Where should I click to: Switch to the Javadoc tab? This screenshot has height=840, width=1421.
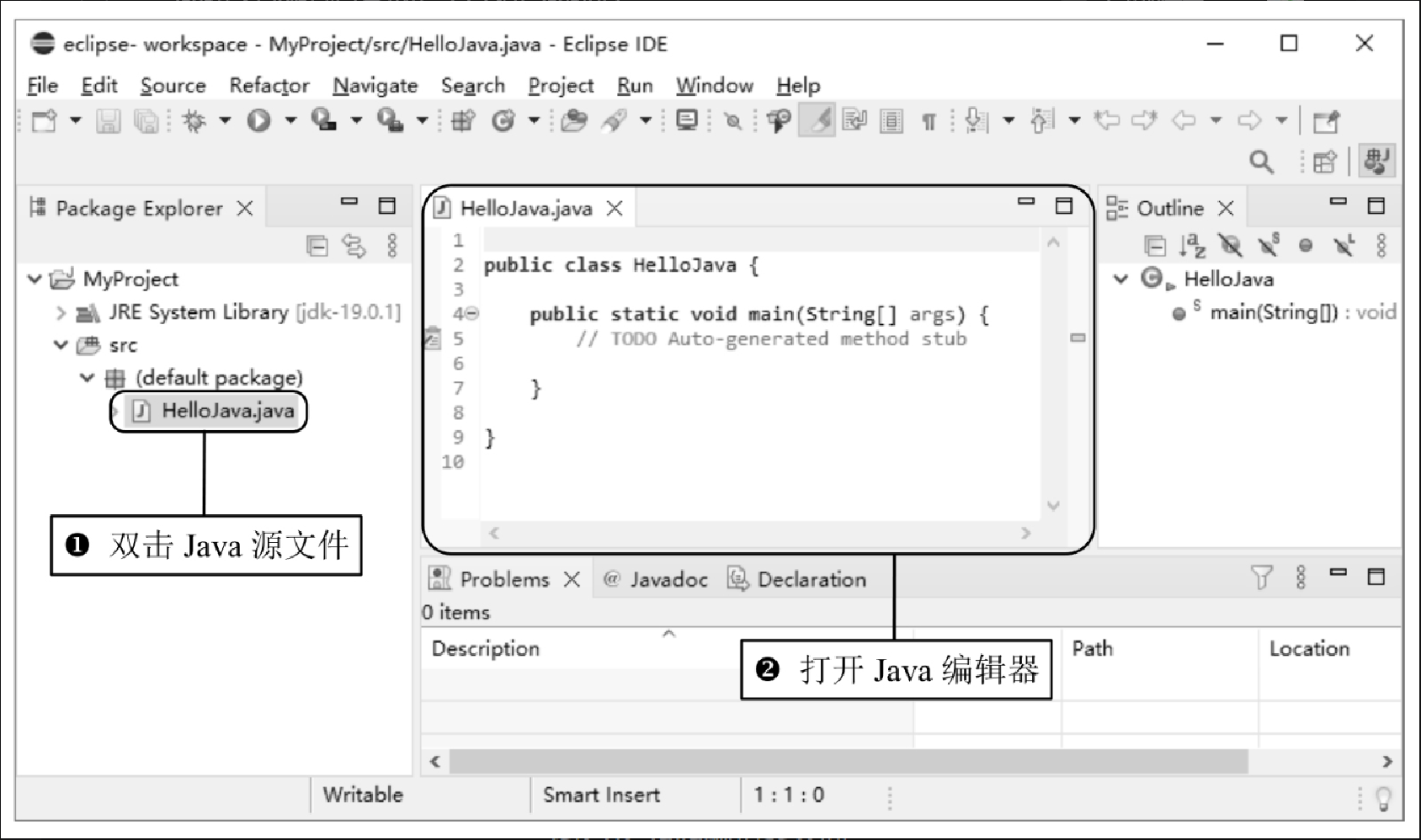point(656,579)
